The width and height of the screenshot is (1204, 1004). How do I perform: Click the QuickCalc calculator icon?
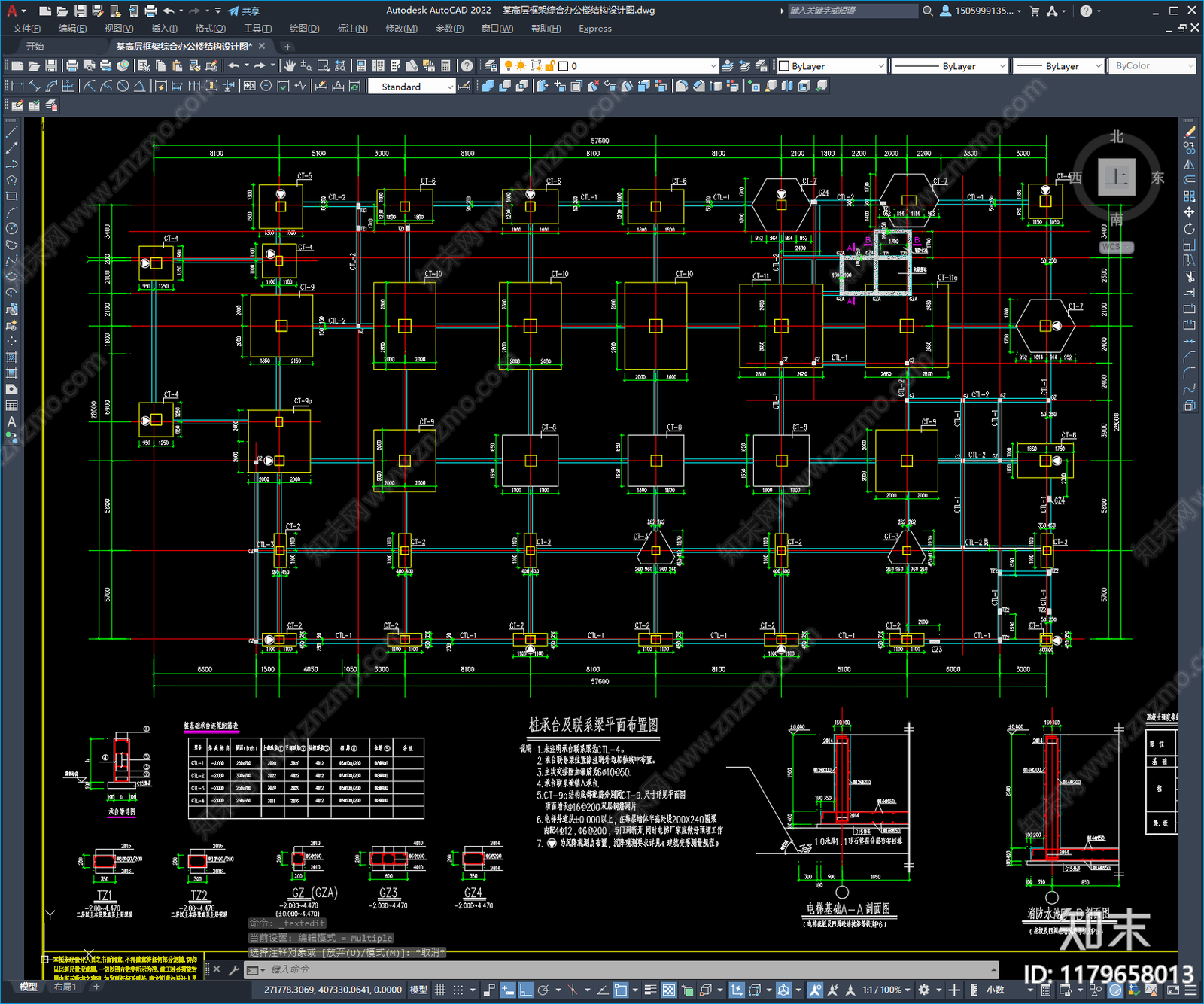tap(445, 66)
